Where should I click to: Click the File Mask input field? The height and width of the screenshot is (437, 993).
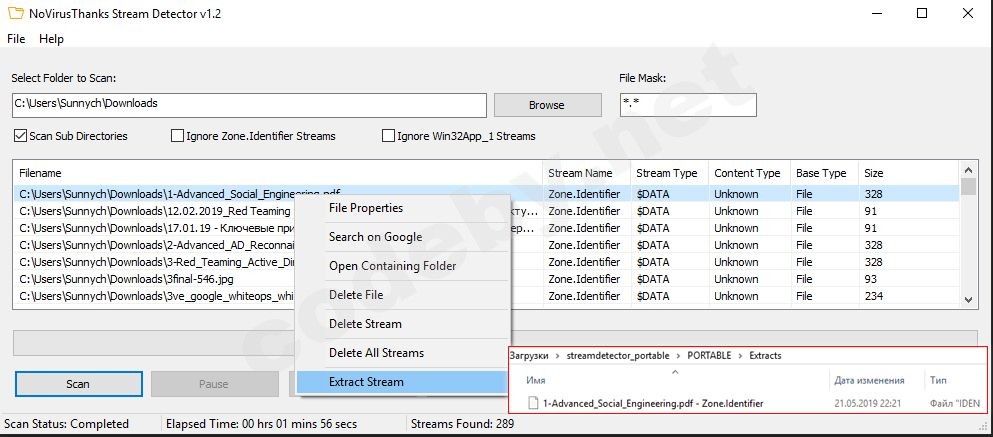point(687,104)
